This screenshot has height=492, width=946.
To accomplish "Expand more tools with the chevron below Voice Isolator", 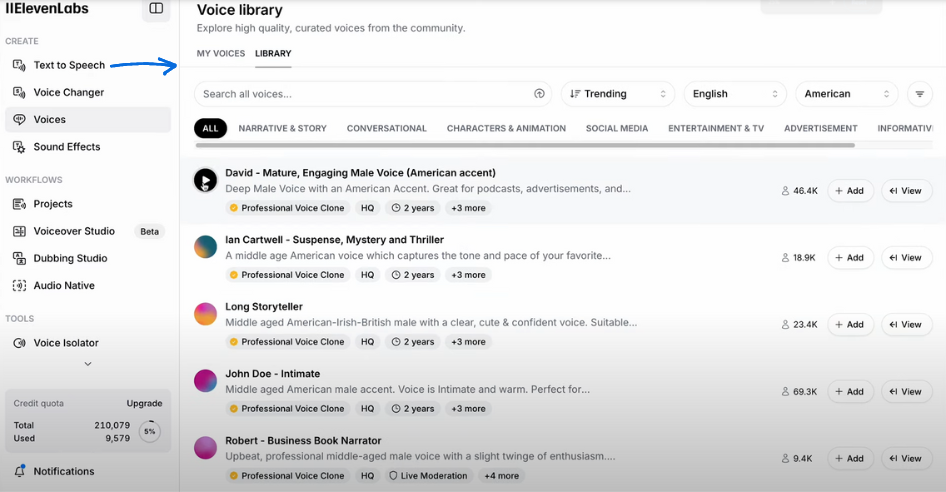I will (x=88, y=364).
